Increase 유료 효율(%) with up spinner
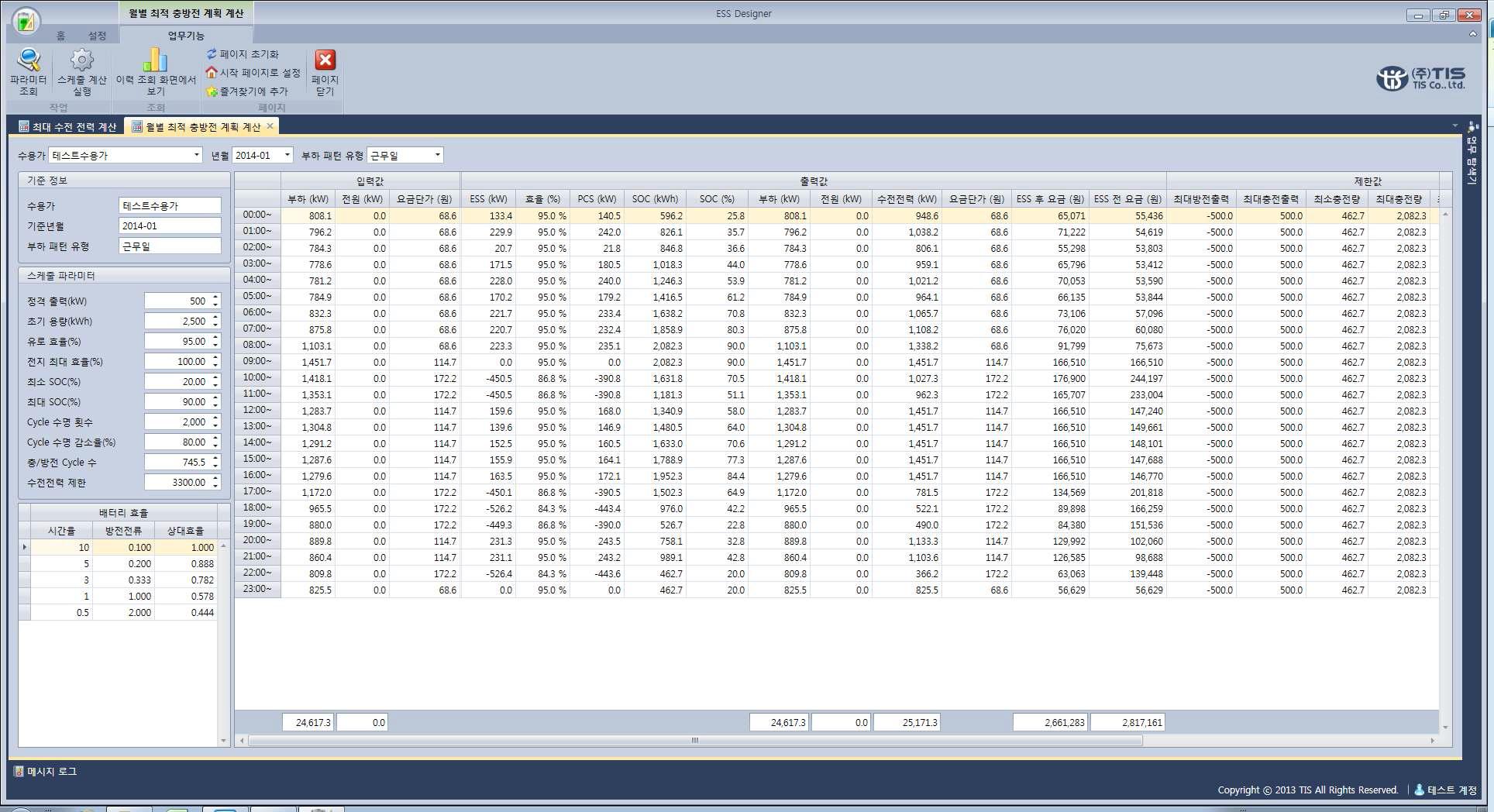1494x812 pixels. pyautogui.click(x=215, y=337)
